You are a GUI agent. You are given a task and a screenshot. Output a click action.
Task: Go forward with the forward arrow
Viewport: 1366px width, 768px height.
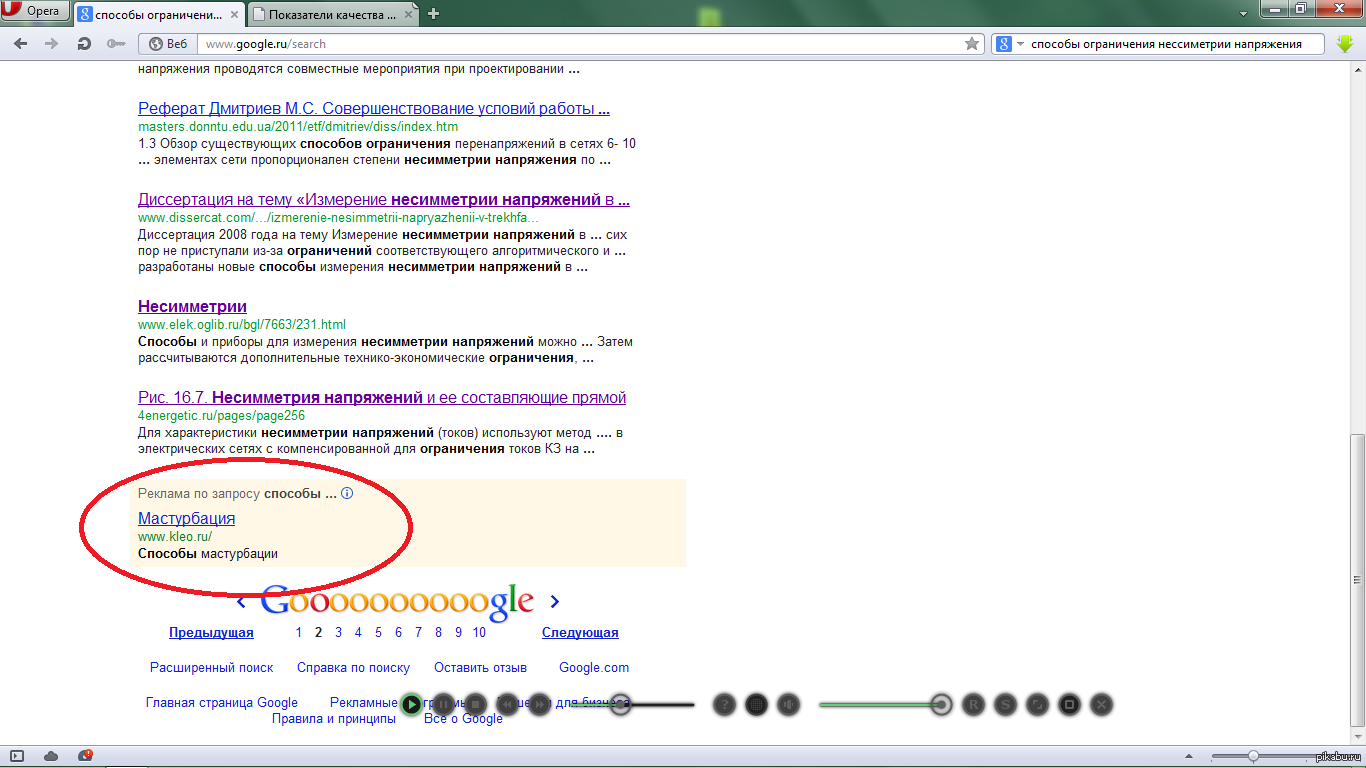click(x=52, y=44)
